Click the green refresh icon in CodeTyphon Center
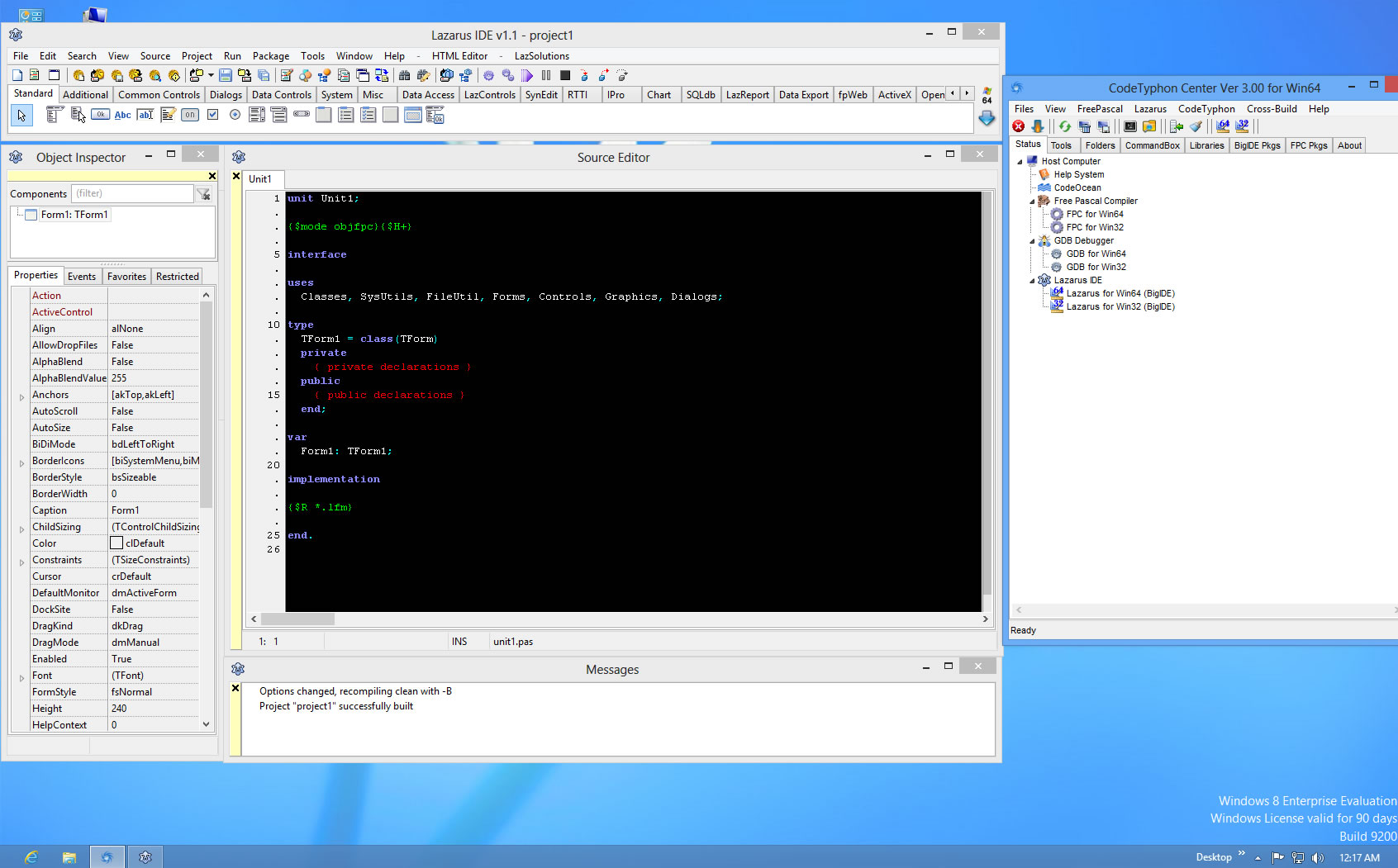The height and width of the screenshot is (868, 1398). tap(1065, 126)
